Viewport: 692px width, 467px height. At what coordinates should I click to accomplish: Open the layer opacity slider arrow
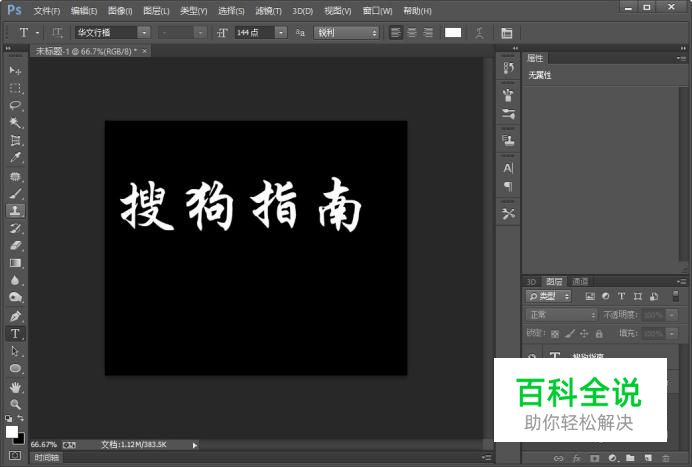pyautogui.click(x=672, y=315)
